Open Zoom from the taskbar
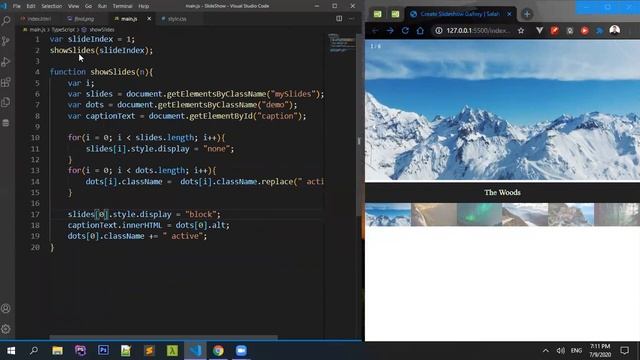Viewport: 640px width, 360px height. (241, 351)
